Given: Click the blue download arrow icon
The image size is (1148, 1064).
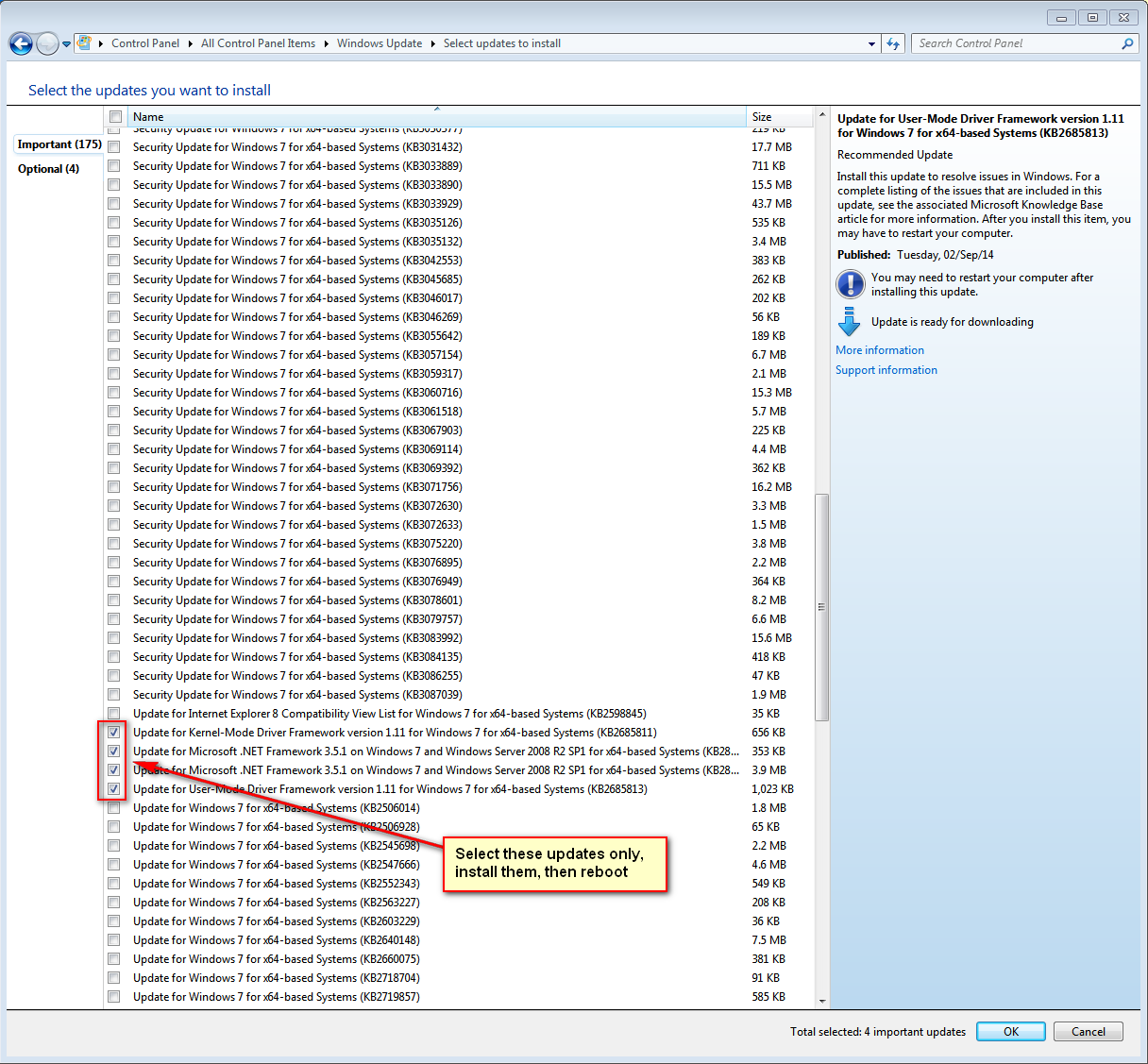Looking at the screenshot, I should (849, 322).
